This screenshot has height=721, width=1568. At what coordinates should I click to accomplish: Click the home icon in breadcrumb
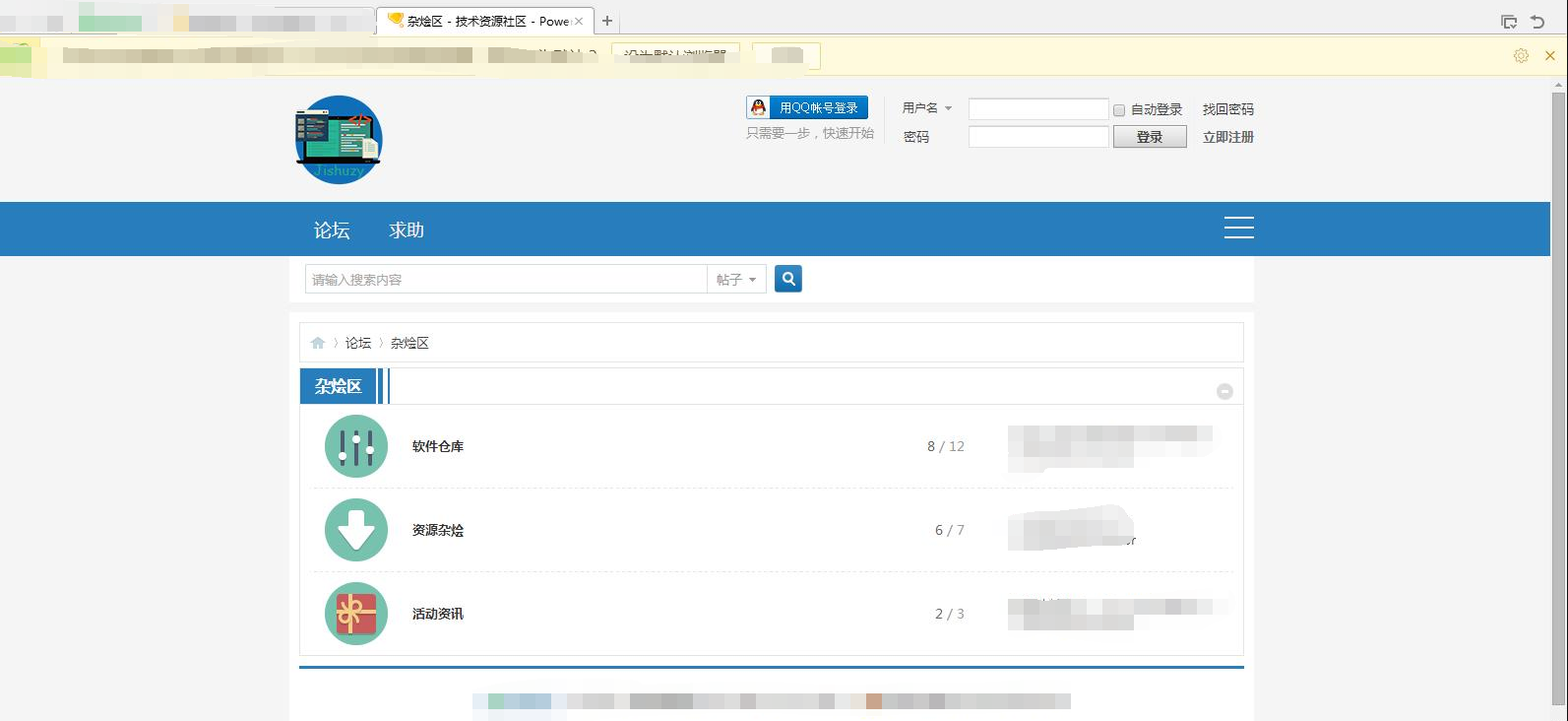318,343
